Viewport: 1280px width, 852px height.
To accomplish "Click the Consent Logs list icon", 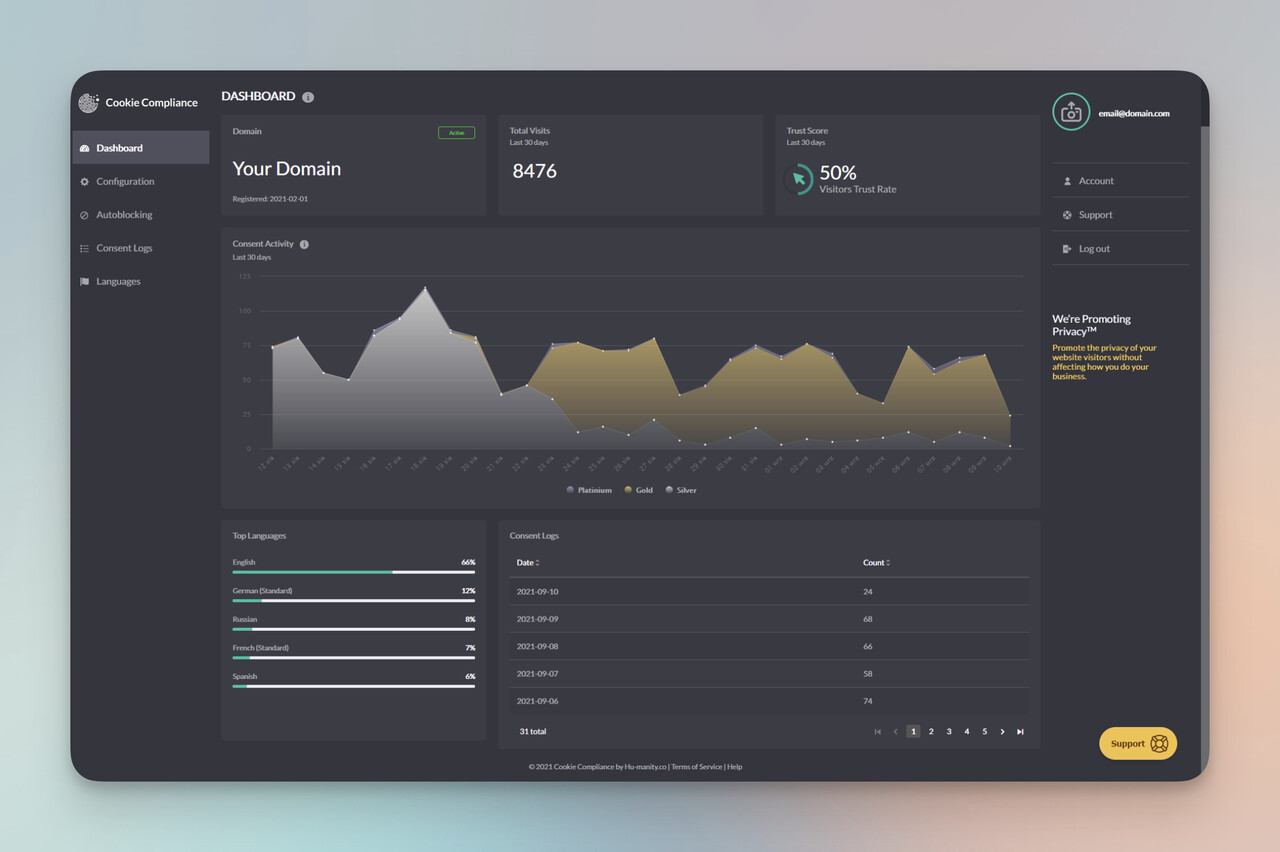I will (x=85, y=248).
